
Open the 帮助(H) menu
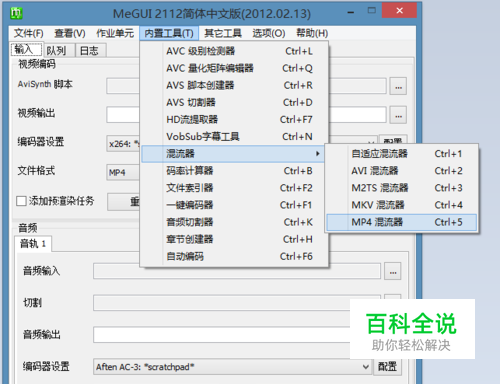click(312, 33)
